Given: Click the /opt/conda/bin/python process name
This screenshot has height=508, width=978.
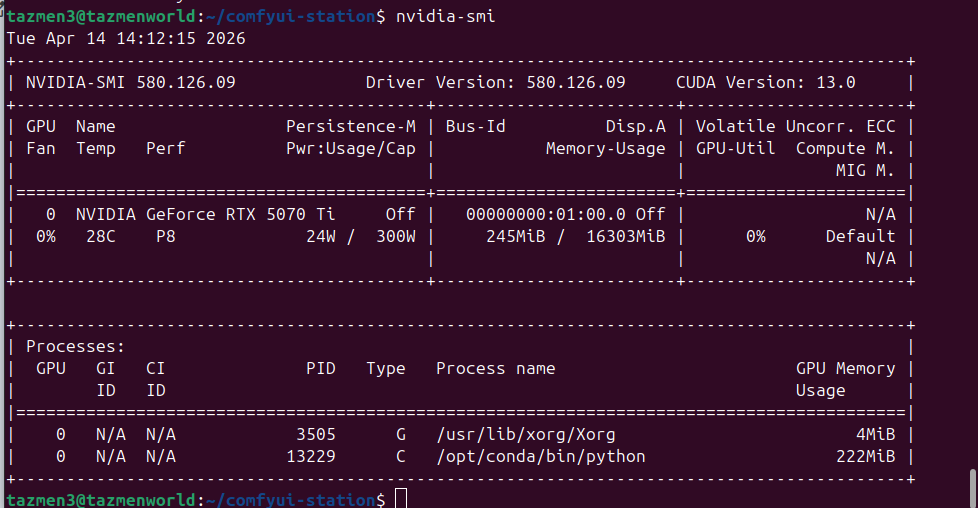Looking at the screenshot, I should click(540, 457).
